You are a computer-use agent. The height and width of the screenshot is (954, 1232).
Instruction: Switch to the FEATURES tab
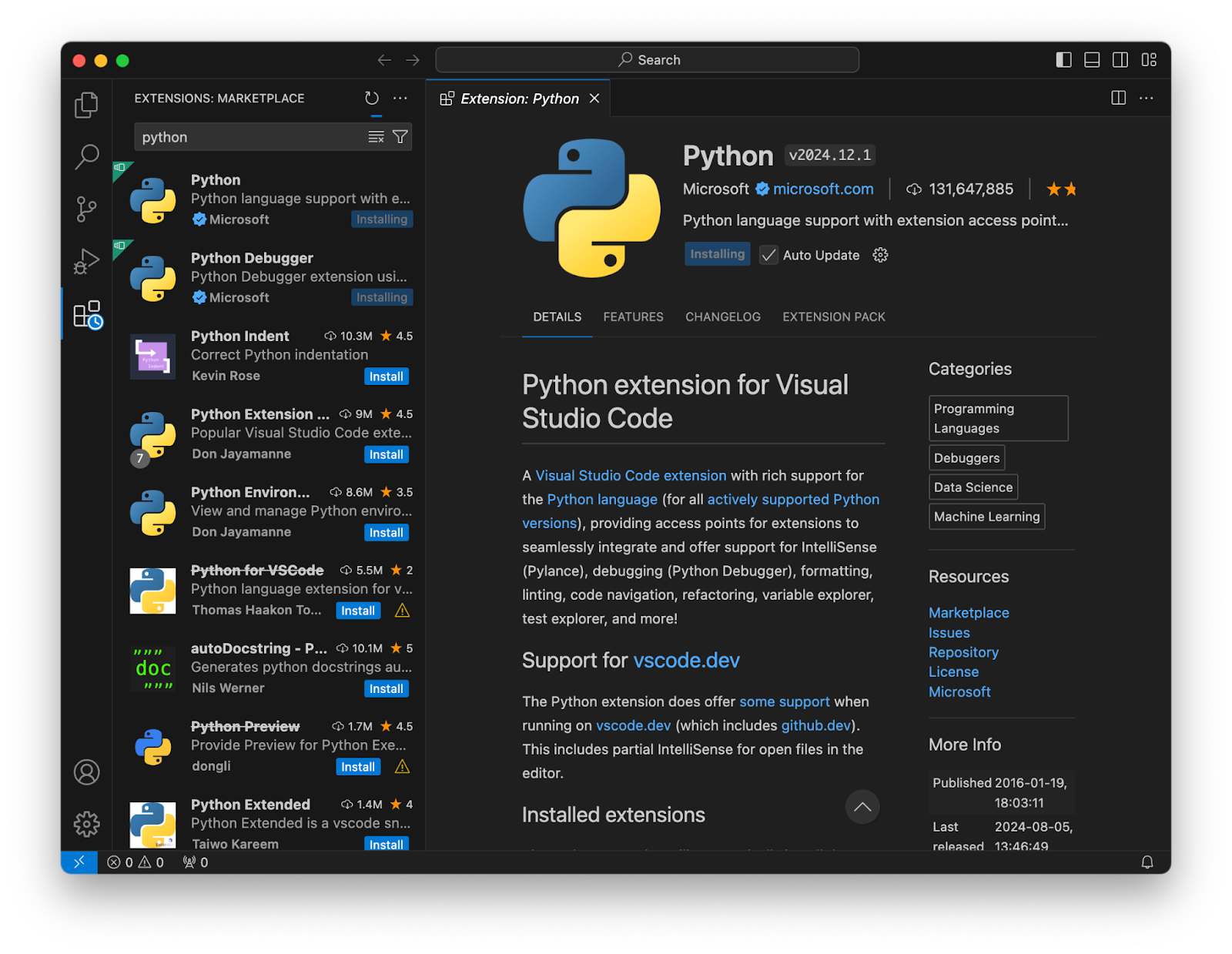(x=633, y=316)
